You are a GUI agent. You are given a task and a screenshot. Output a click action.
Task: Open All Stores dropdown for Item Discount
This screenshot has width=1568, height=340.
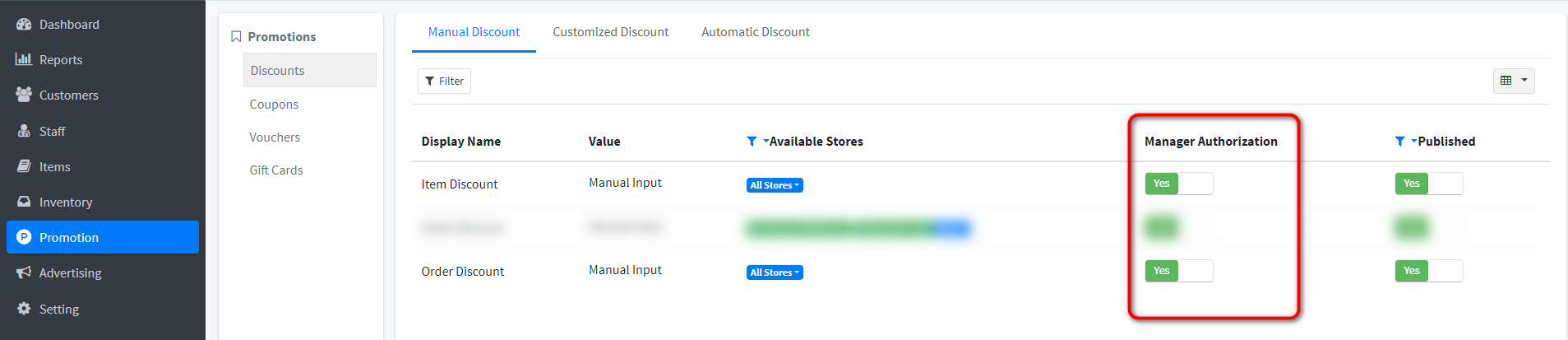click(x=775, y=185)
